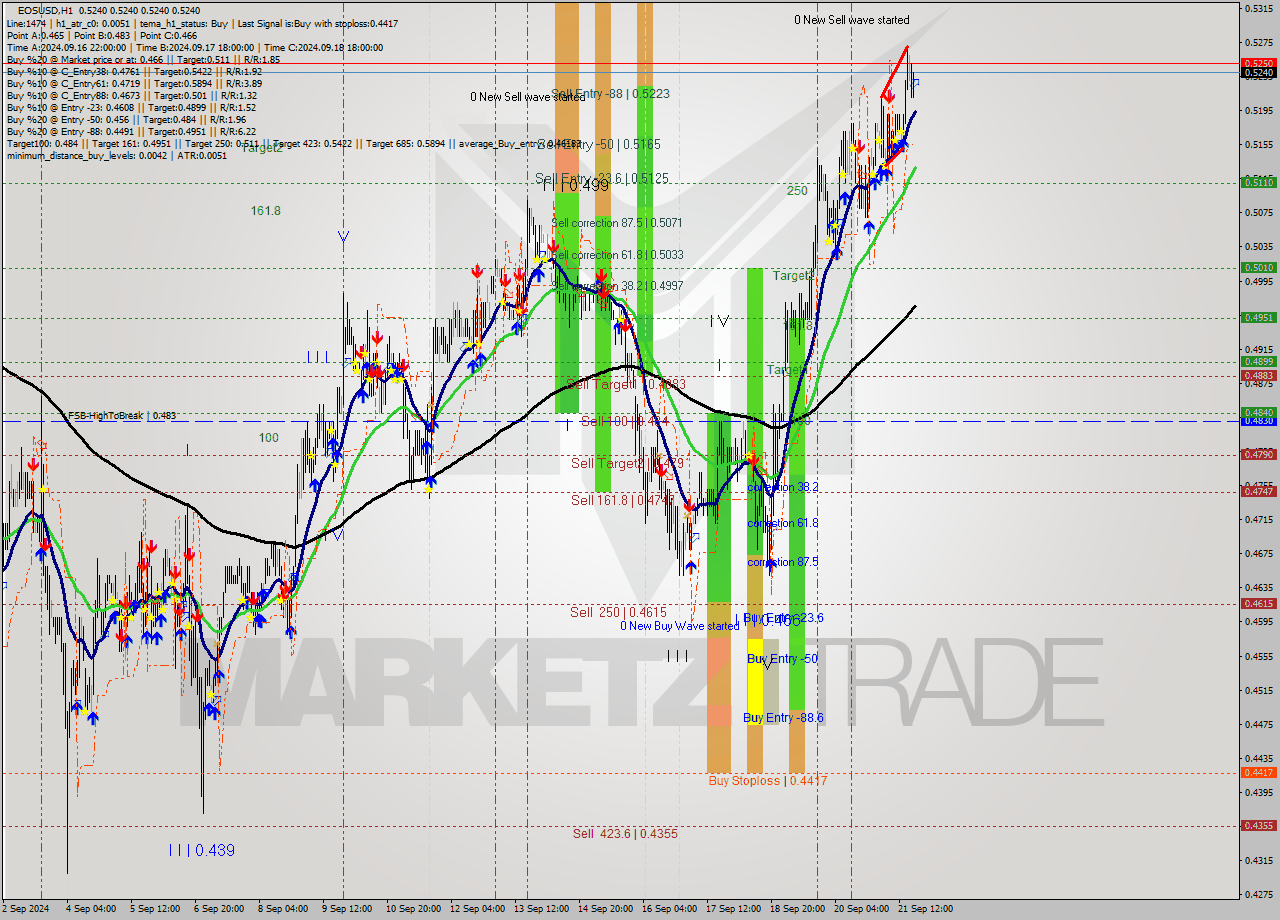Click the blue correction 38.2 label

coord(783,487)
